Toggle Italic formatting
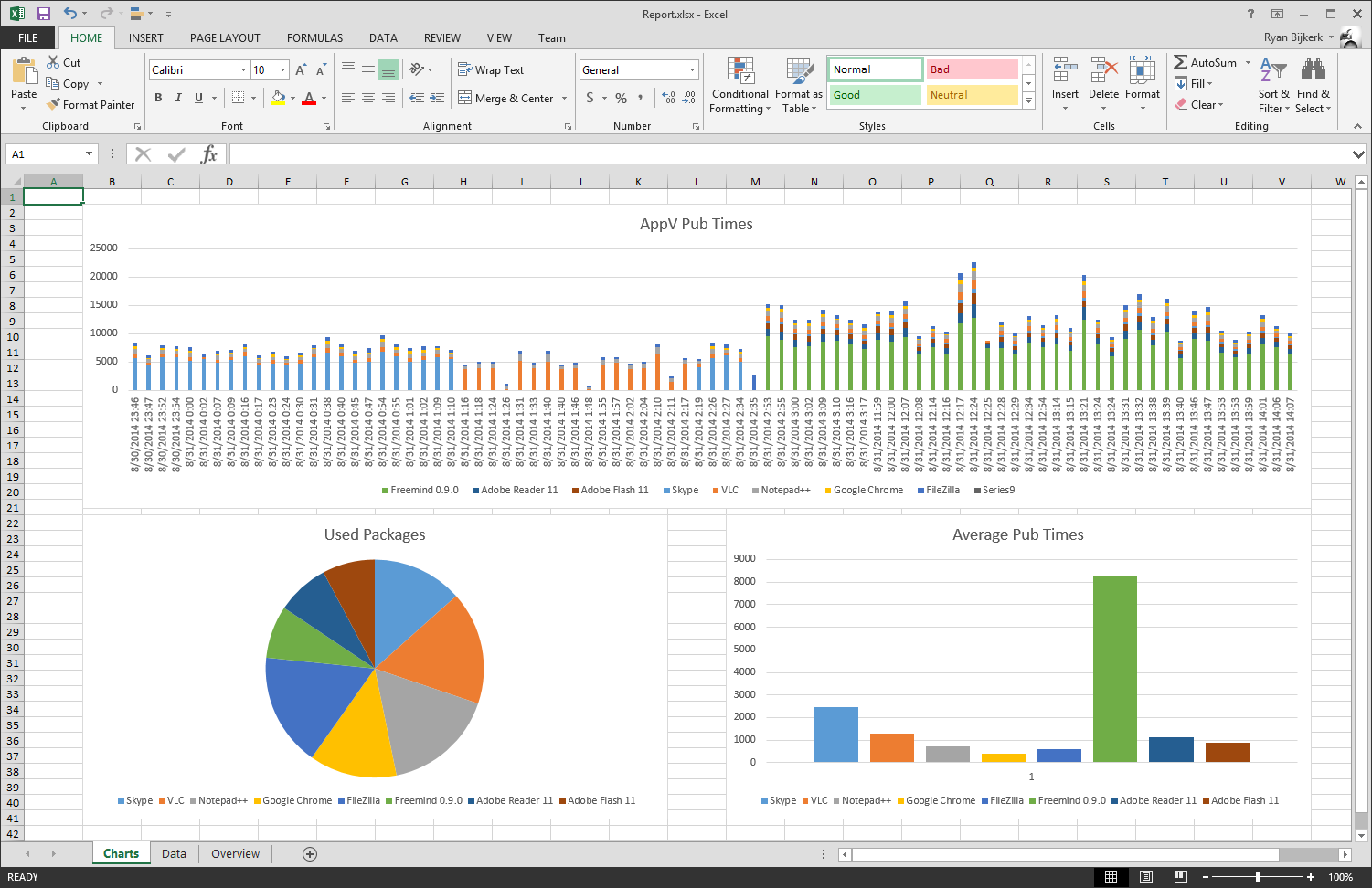The width and height of the screenshot is (1372, 888). 178,98
